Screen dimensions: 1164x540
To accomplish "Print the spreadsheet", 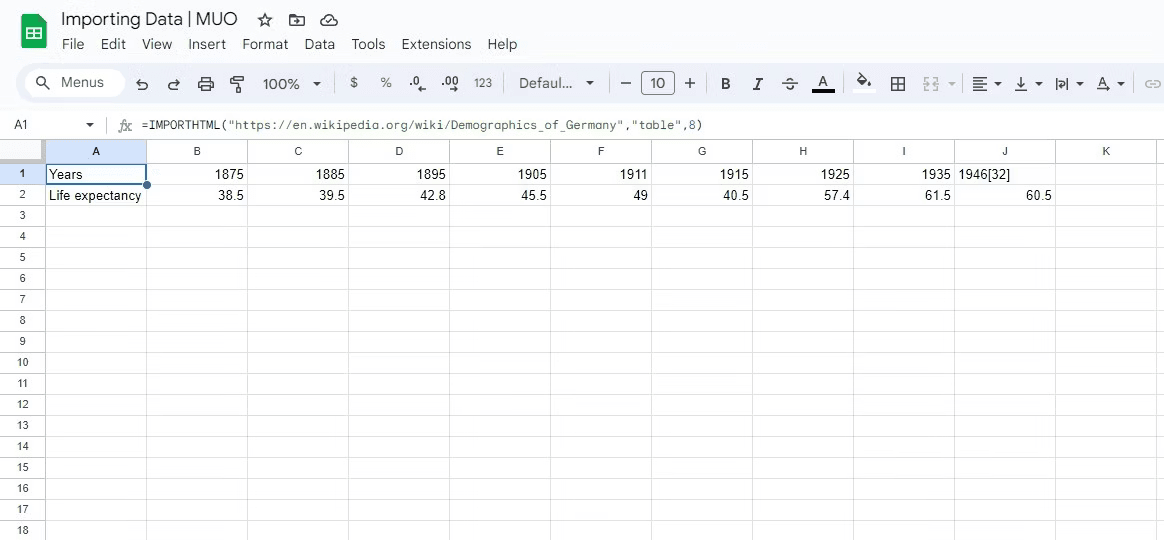I will [x=206, y=84].
